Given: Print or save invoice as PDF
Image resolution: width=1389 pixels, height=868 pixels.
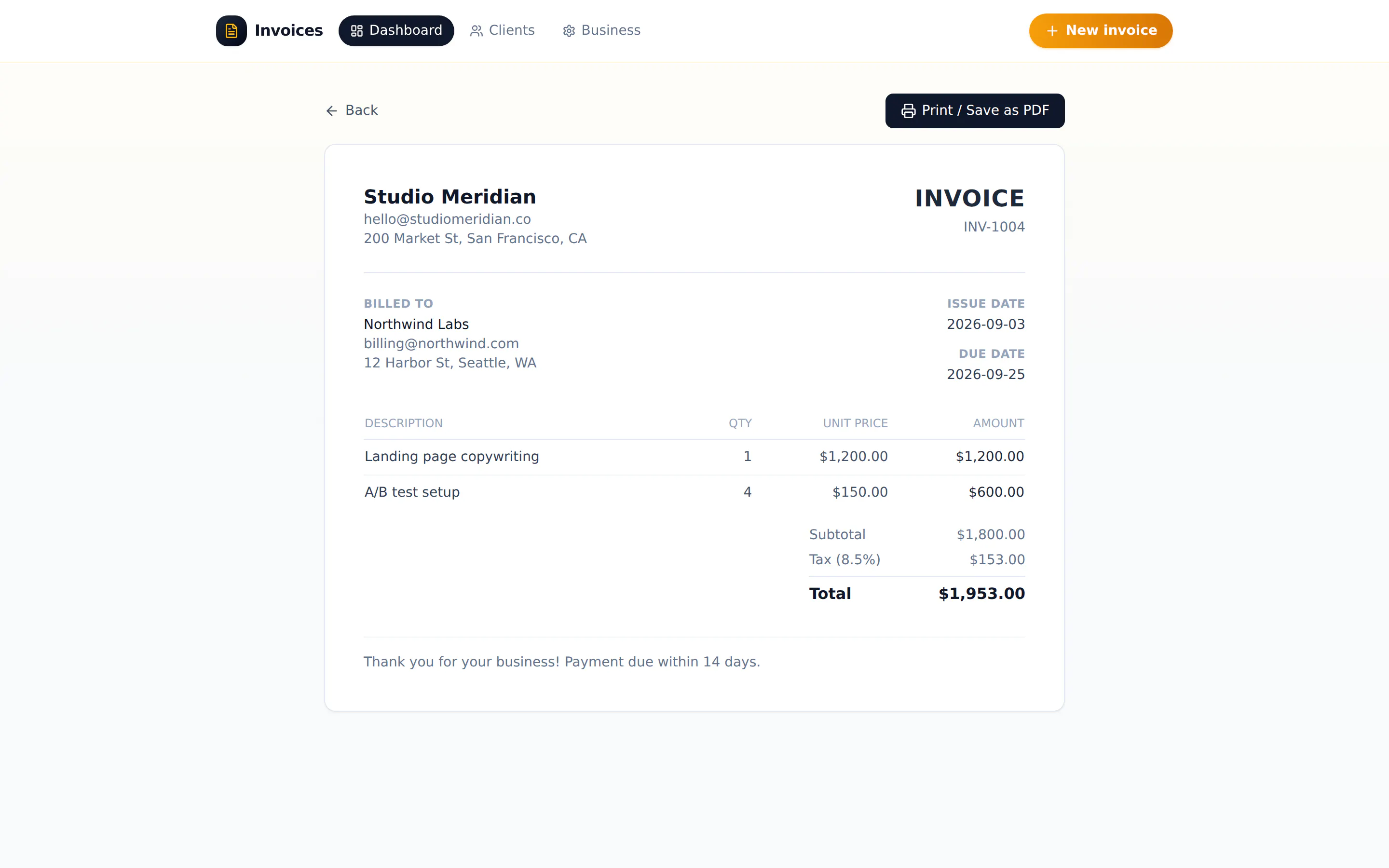Looking at the screenshot, I should pyautogui.click(x=975, y=111).
